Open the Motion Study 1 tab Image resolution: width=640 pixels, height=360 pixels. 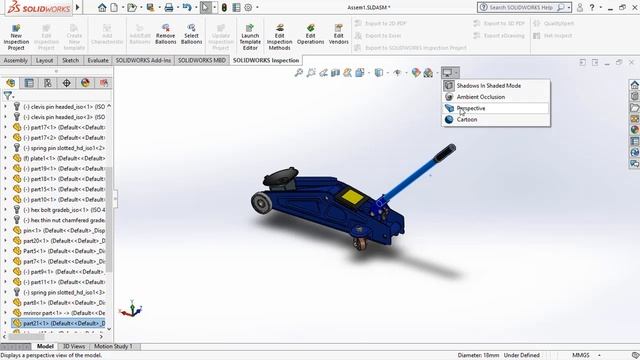(113, 347)
